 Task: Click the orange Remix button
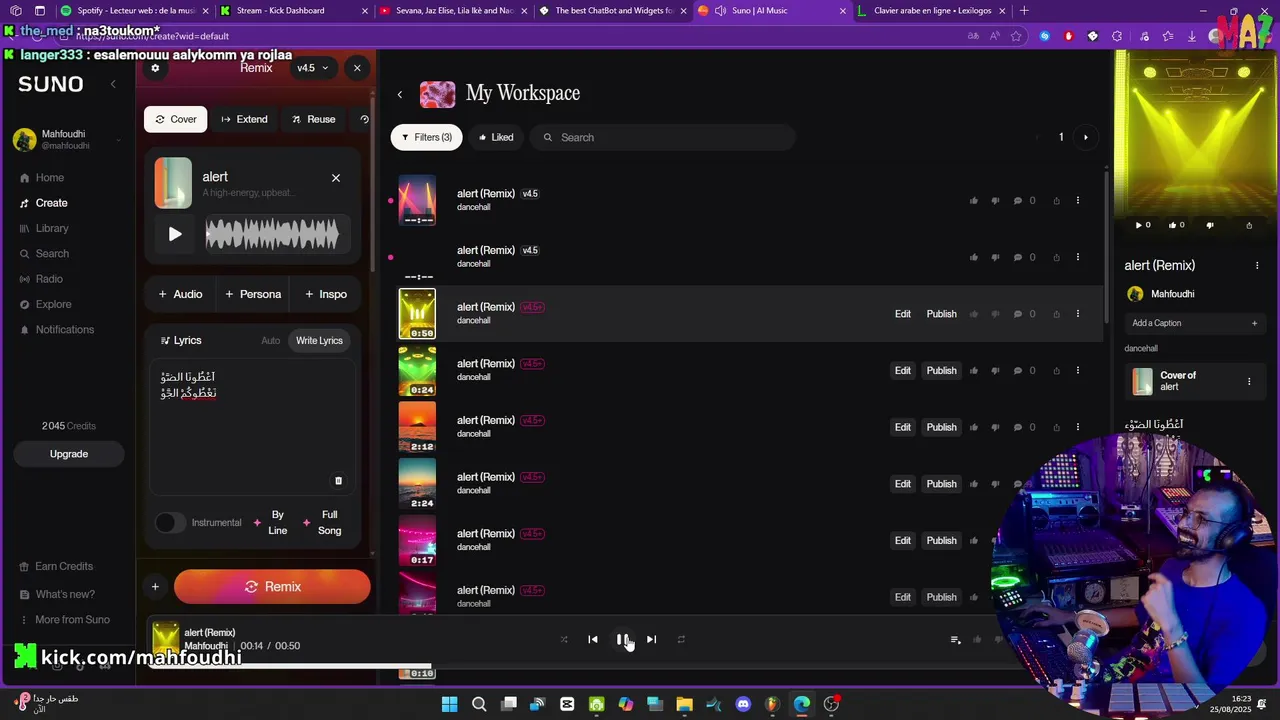click(x=272, y=587)
